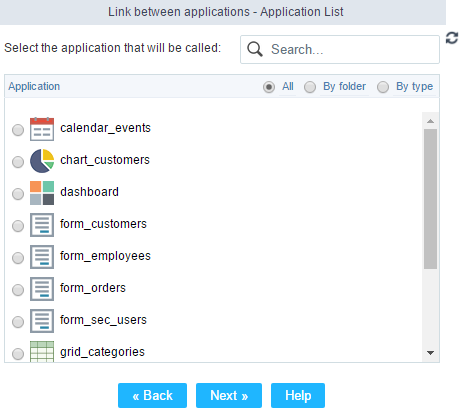This screenshot has width=460, height=415.
Task: Click the scrollbar down arrow
Action: pyautogui.click(x=430, y=353)
